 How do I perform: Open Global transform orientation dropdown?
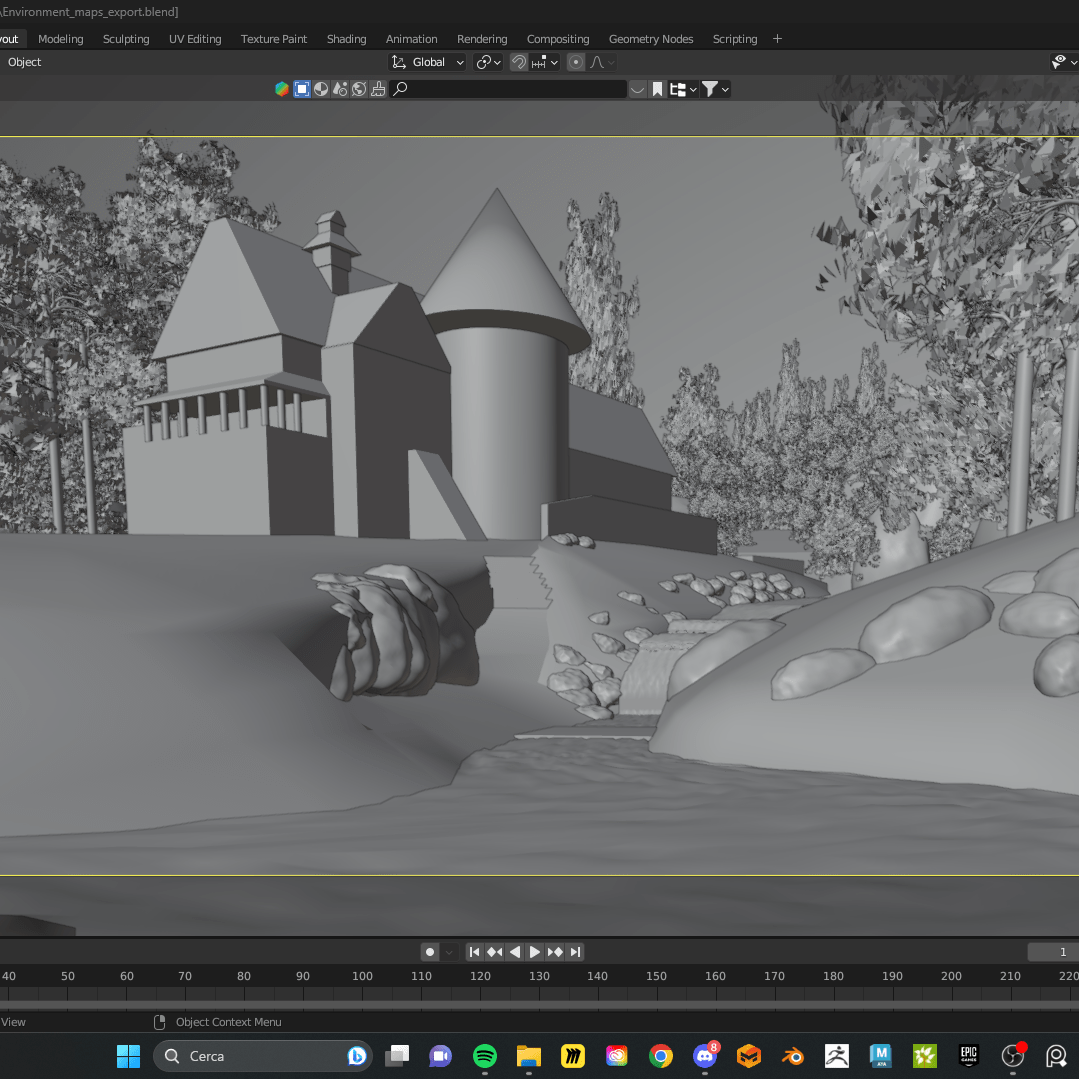click(x=429, y=62)
